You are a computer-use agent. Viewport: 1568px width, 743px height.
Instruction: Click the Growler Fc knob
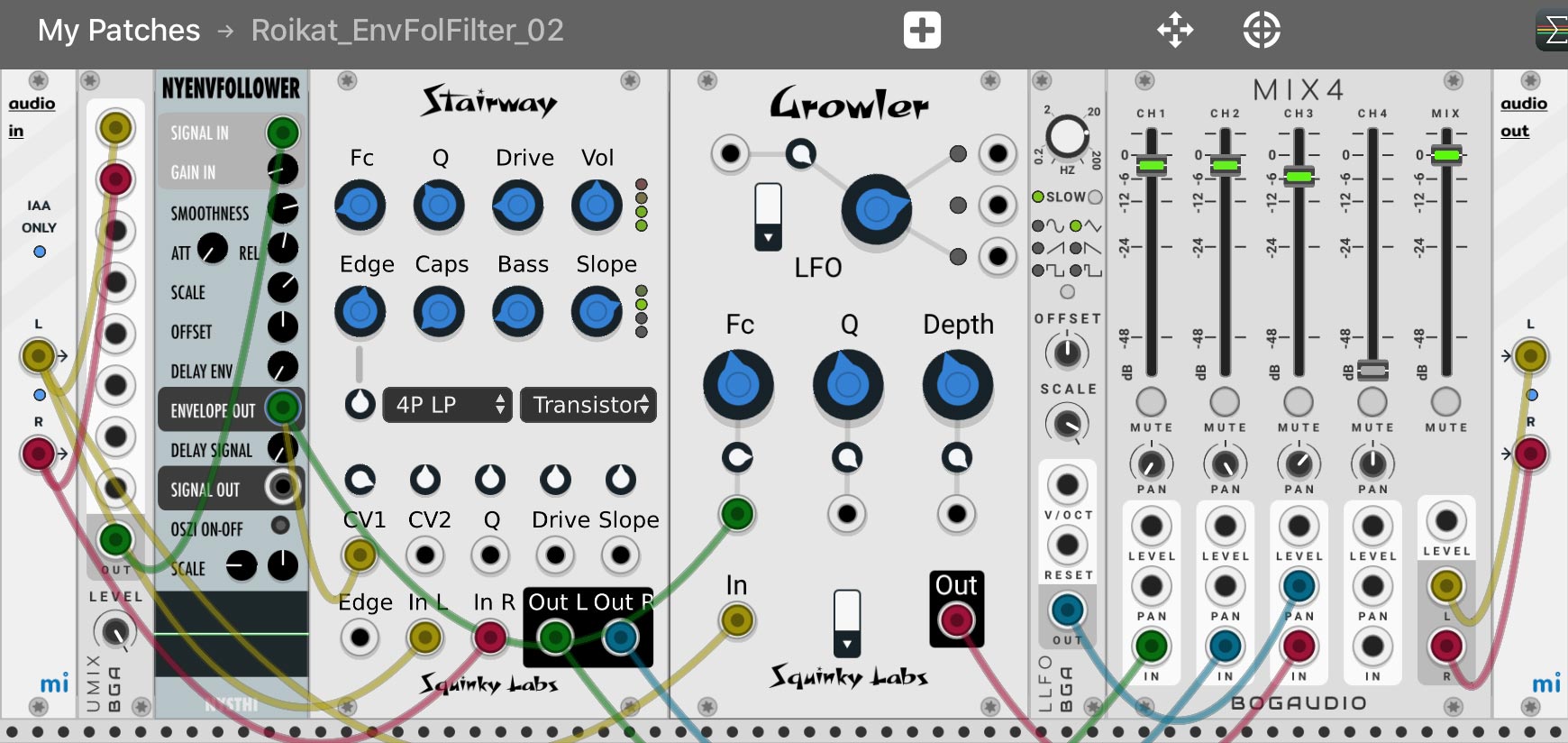tap(738, 385)
